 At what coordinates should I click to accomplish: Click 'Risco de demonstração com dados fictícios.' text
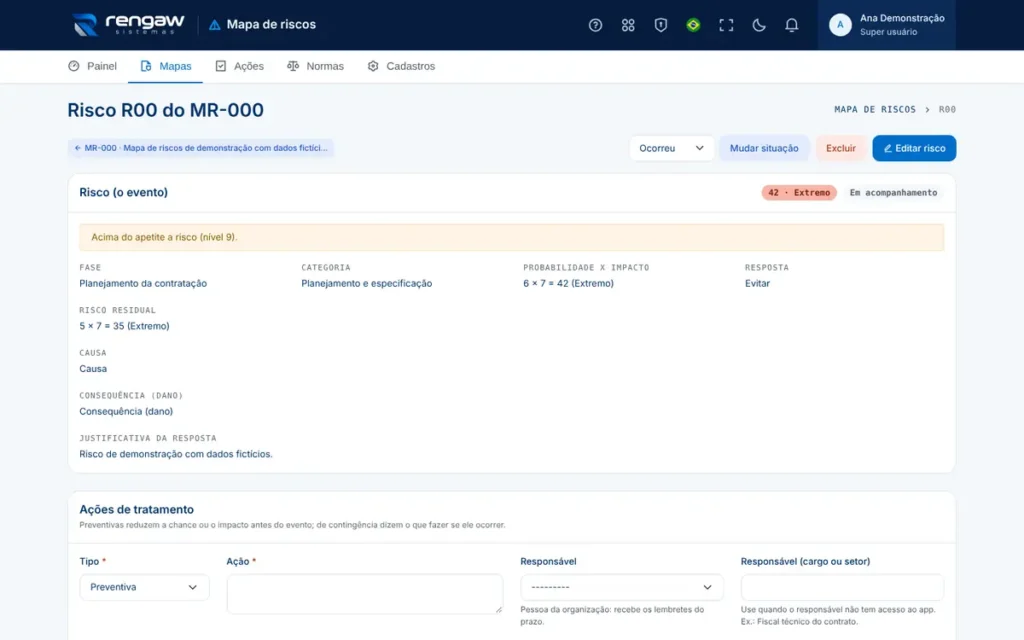(176, 454)
